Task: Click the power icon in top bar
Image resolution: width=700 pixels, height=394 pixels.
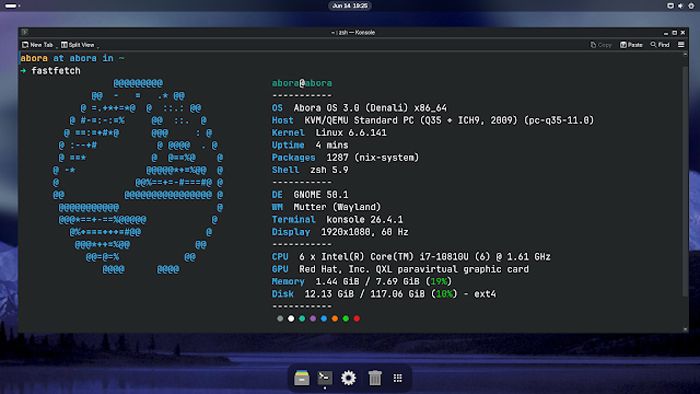Action: pos(691,6)
